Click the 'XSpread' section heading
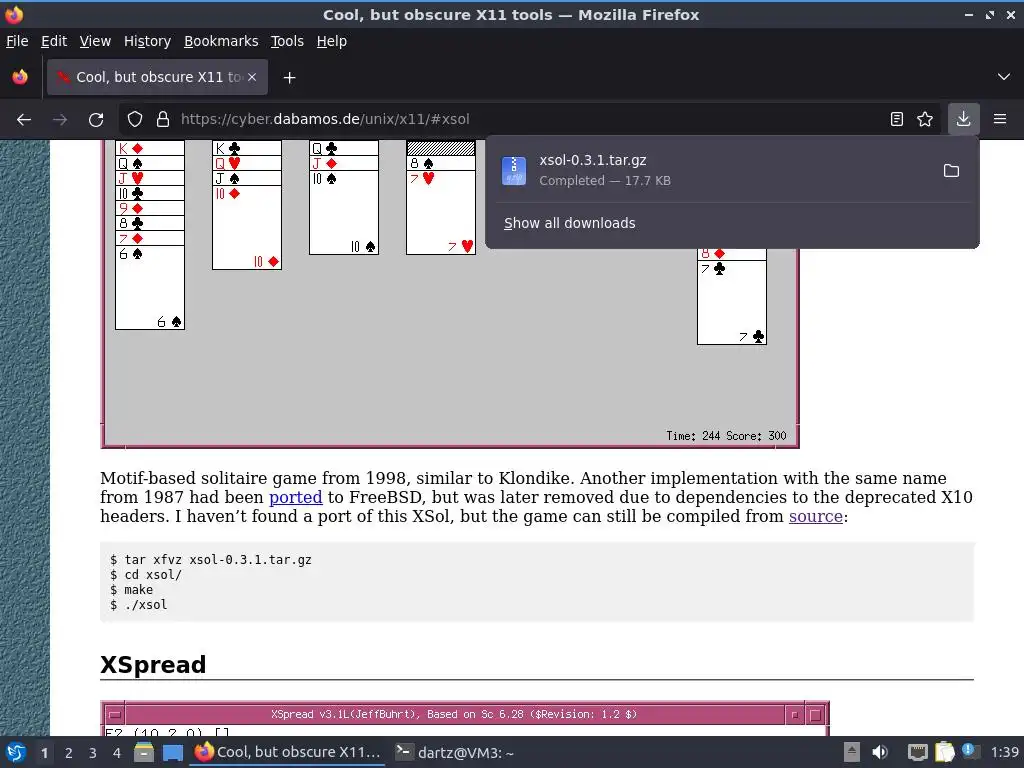 pos(153,665)
